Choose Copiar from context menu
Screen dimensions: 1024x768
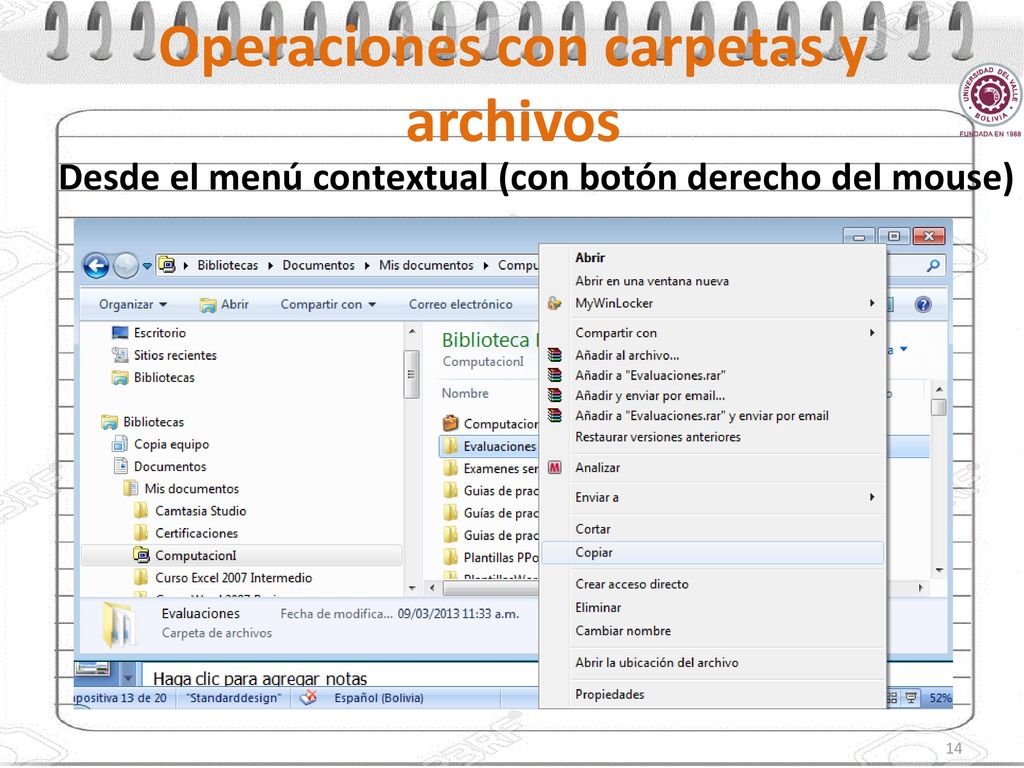pyautogui.click(x=712, y=552)
